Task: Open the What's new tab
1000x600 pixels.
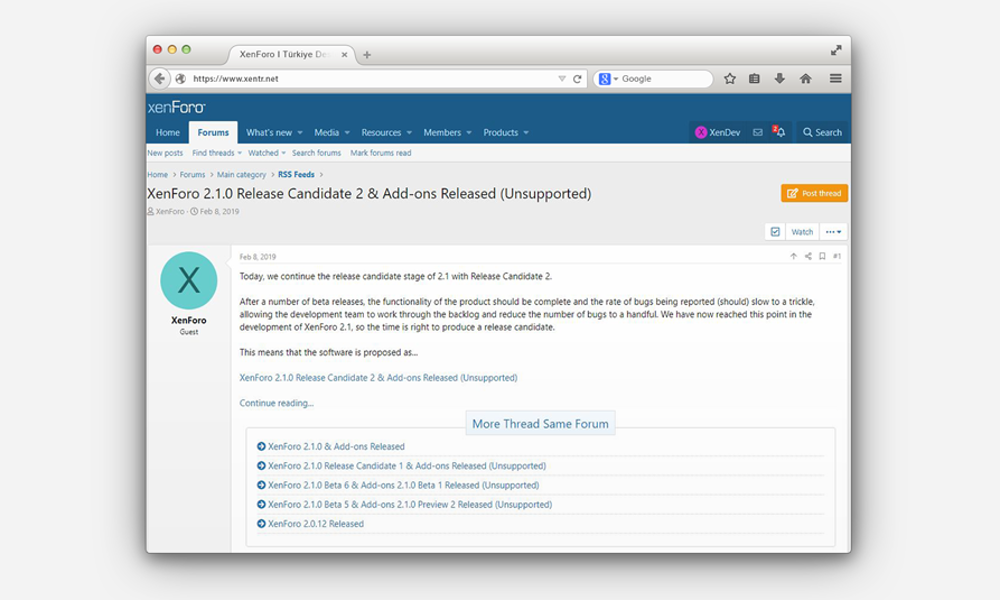Action: point(269,133)
